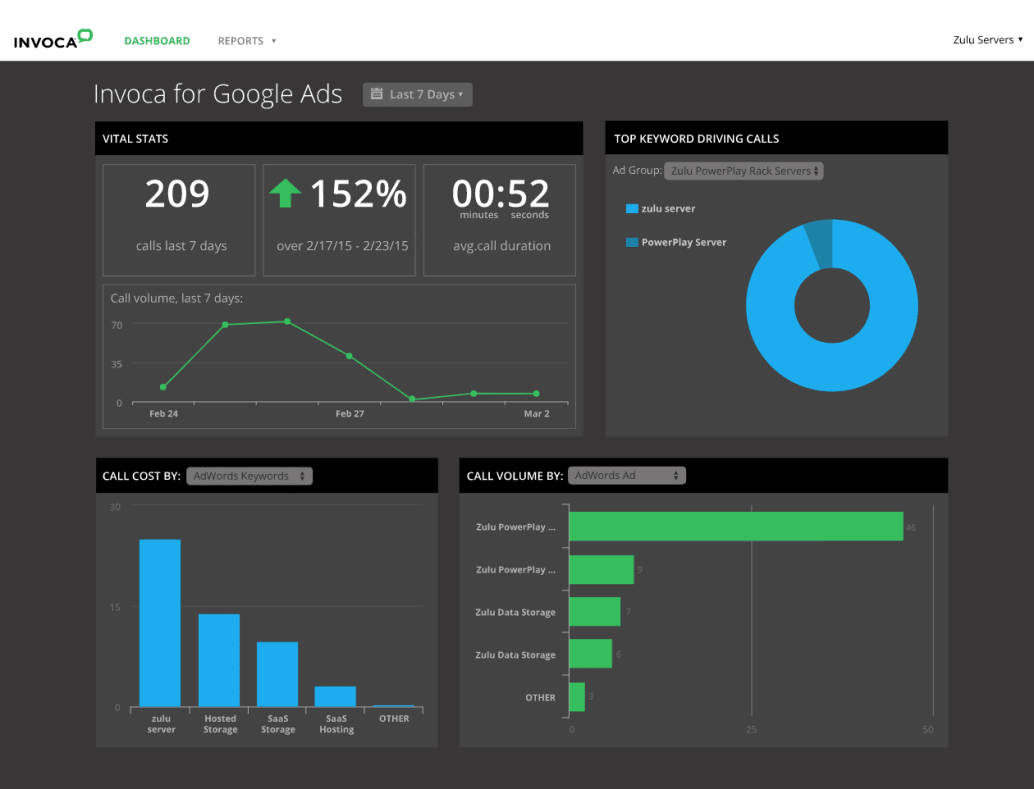Click the green up arrow beside 152%

tap(285, 193)
